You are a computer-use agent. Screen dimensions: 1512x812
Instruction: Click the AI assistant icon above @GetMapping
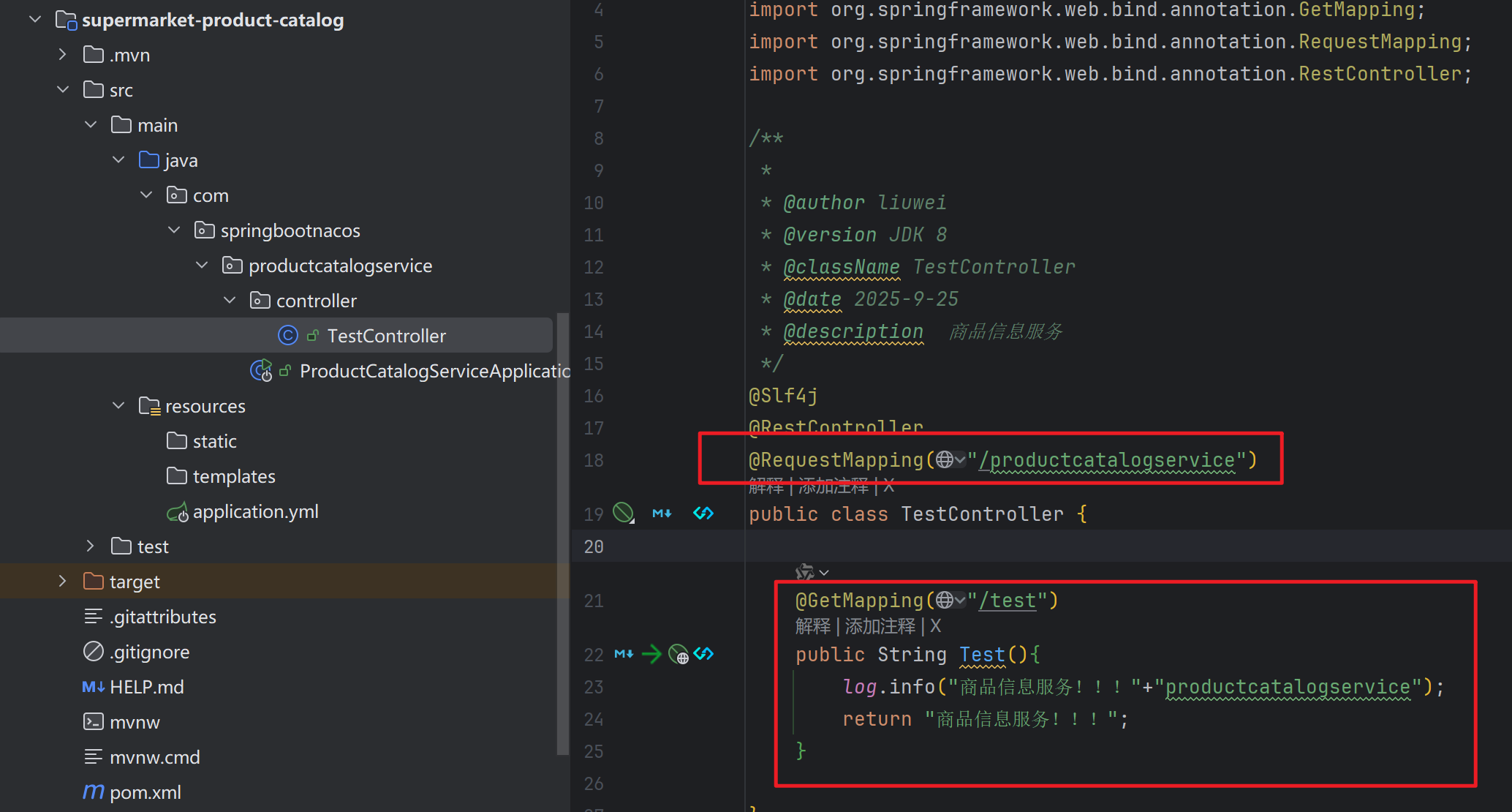(805, 571)
